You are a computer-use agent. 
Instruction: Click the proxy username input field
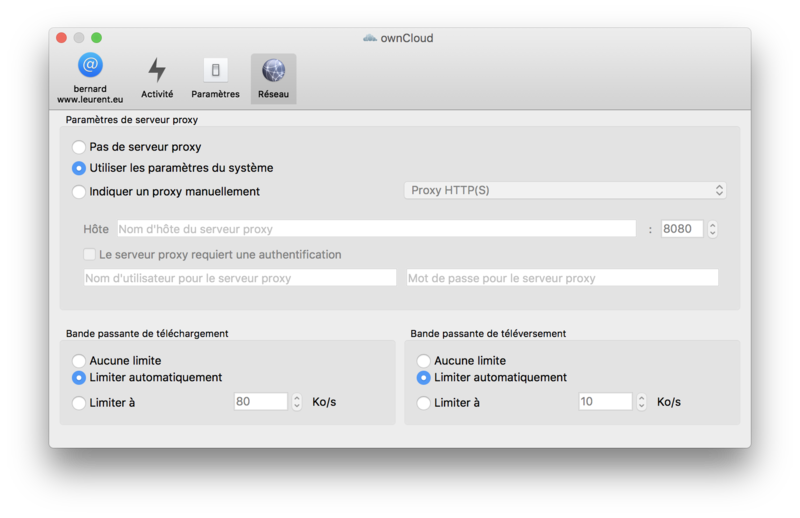click(240, 278)
